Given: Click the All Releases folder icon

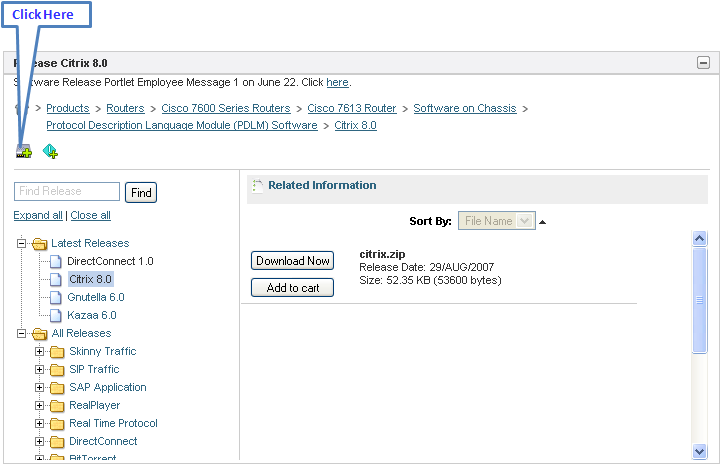Looking at the screenshot, I should 40,334.
